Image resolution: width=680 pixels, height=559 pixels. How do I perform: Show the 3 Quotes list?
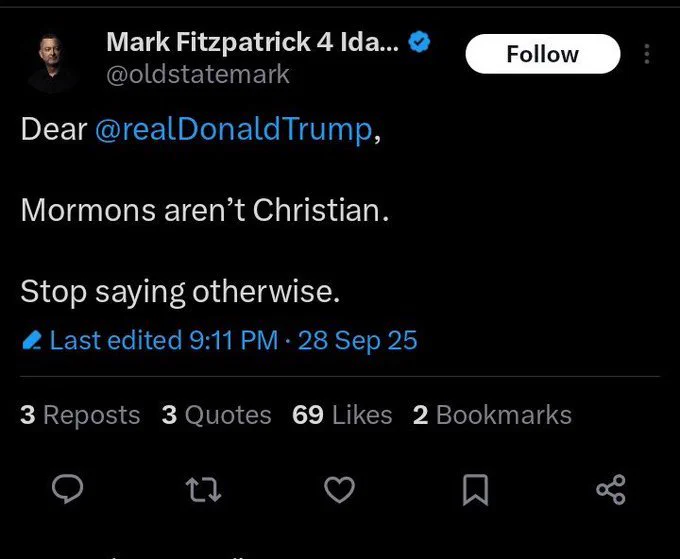tap(216, 415)
